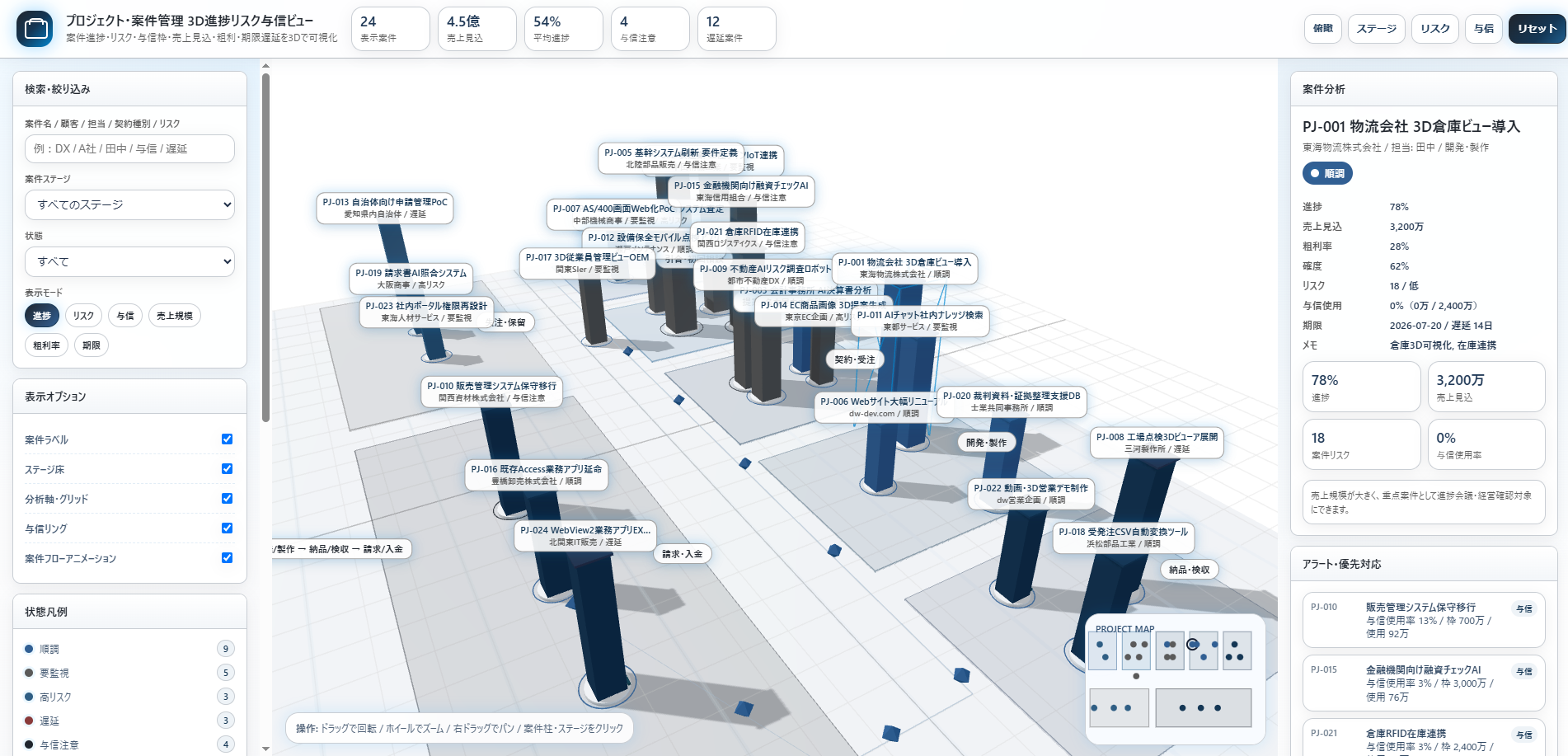Click the 4 与信注意 stat card
Screen dimensions: 1568x756
click(x=650, y=29)
